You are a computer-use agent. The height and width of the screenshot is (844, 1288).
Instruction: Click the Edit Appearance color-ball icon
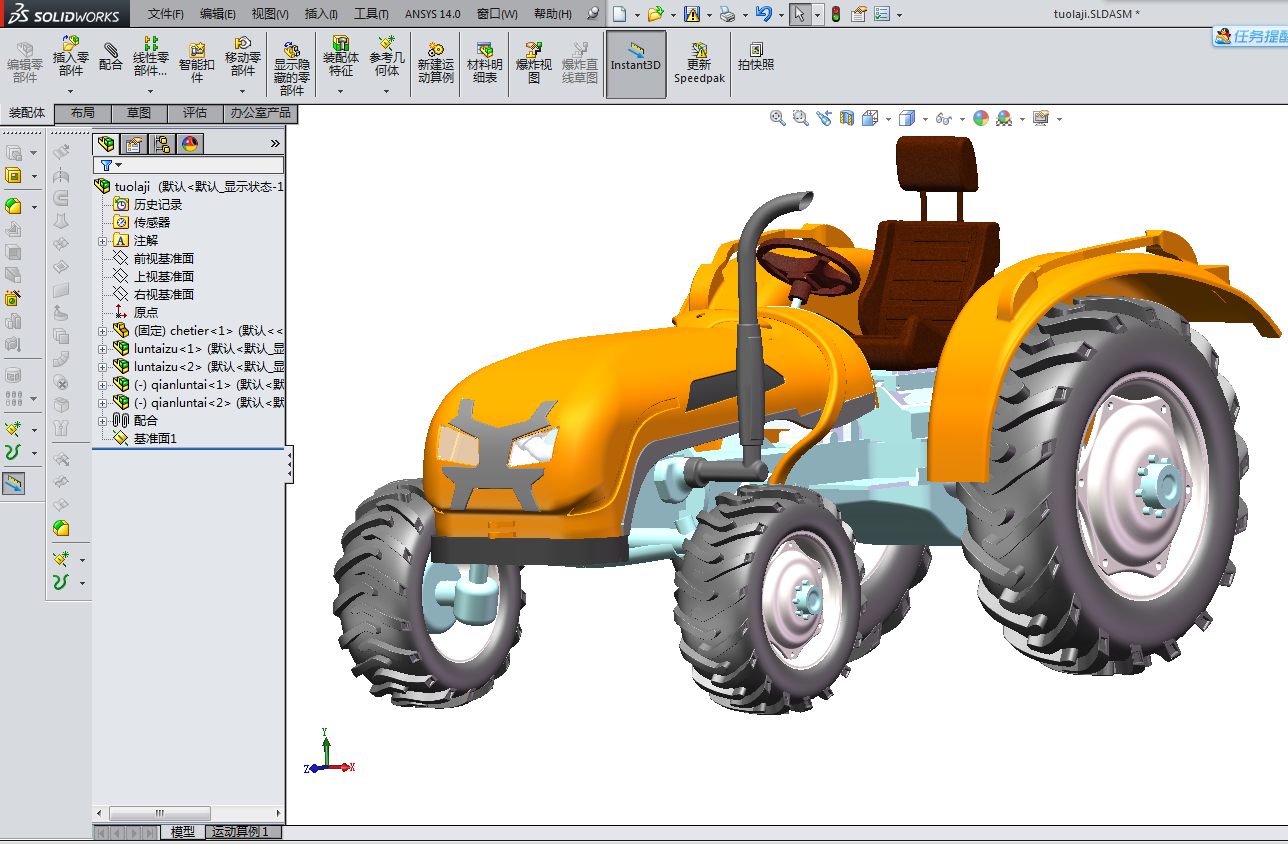coord(981,118)
